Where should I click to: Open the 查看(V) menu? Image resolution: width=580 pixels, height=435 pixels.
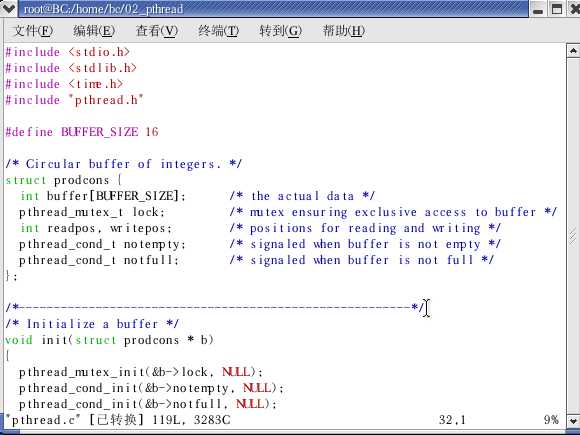tap(157, 31)
